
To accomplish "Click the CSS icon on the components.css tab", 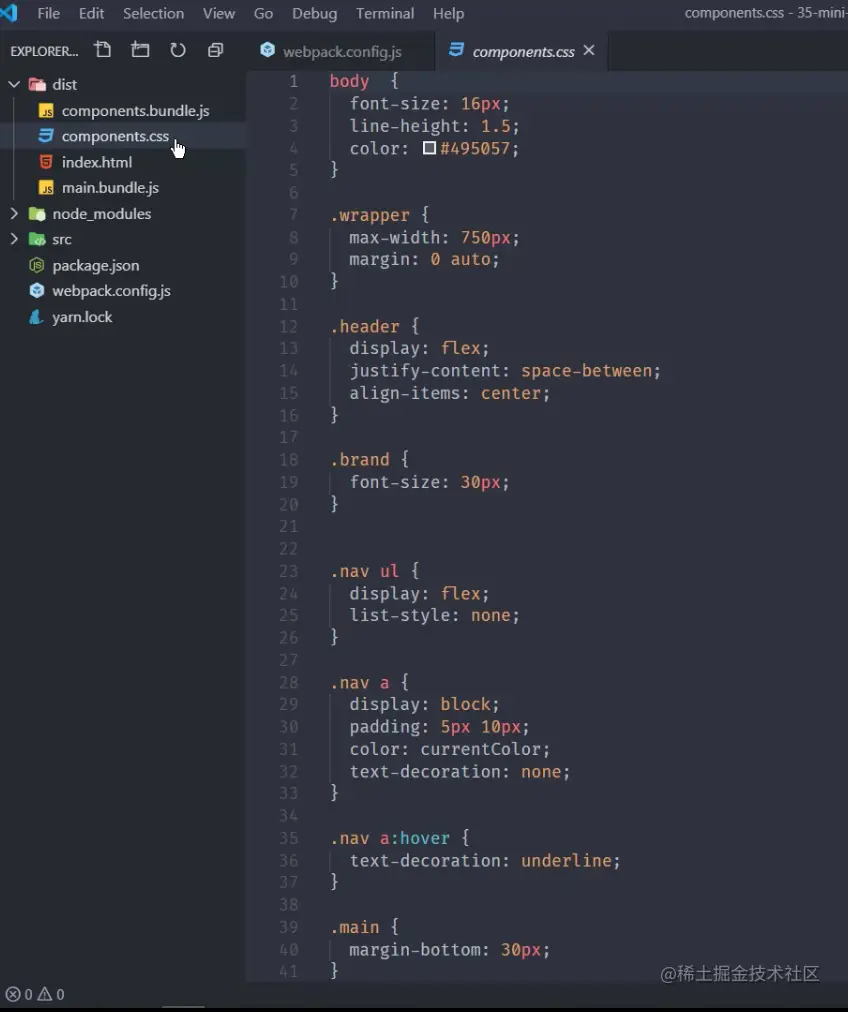I will coord(456,50).
